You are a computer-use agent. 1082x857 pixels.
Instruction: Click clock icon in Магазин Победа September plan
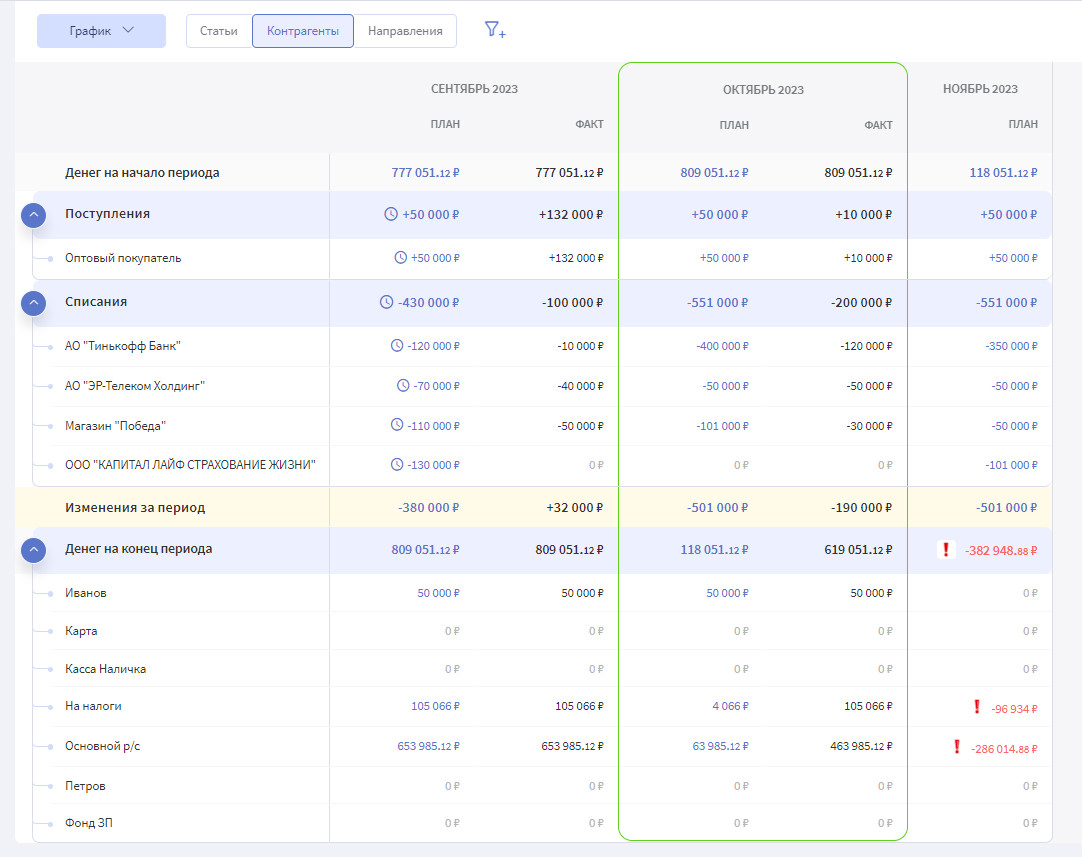[396, 425]
